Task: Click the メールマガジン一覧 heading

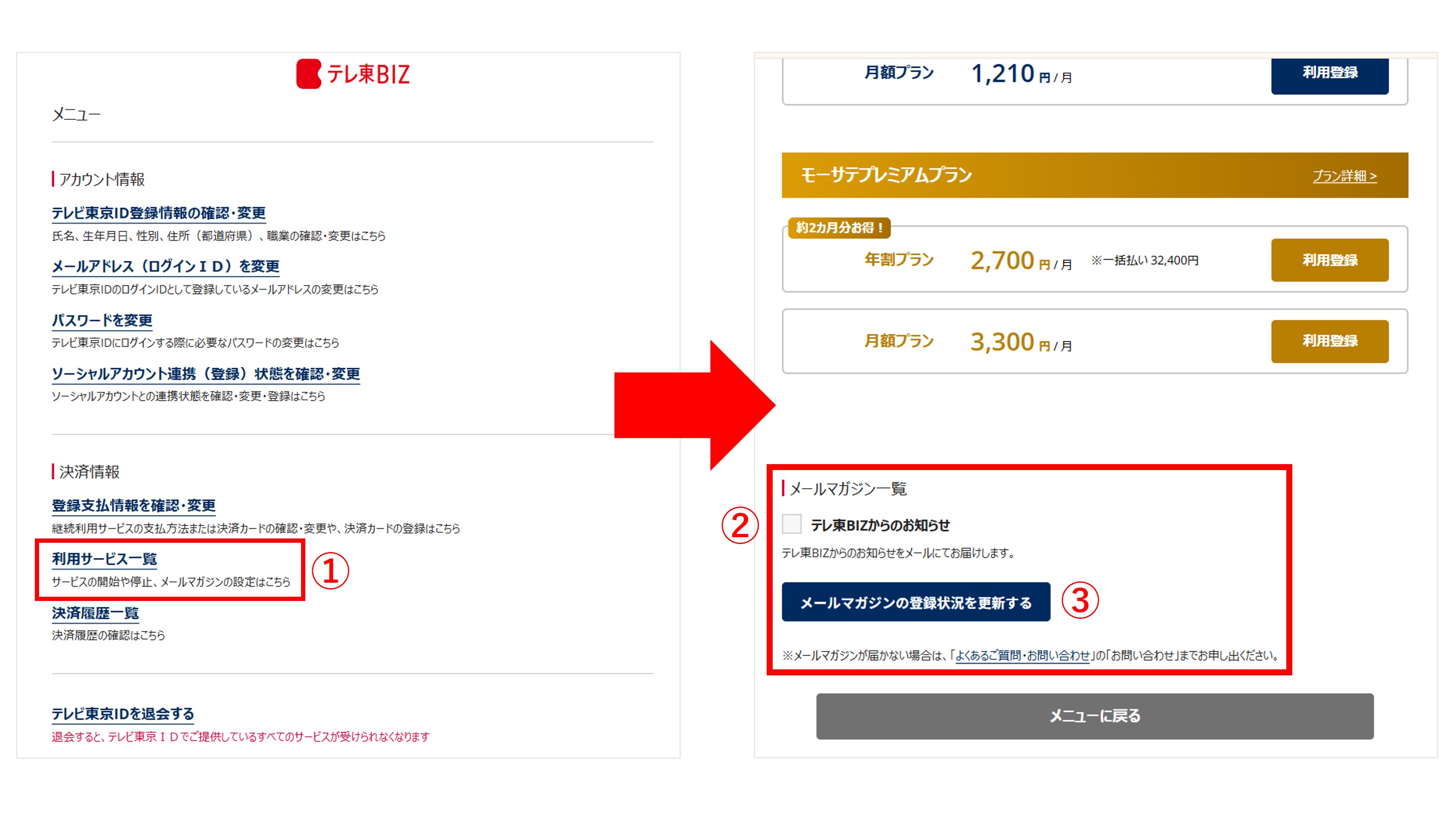Action: pyautogui.click(x=848, y=489)
